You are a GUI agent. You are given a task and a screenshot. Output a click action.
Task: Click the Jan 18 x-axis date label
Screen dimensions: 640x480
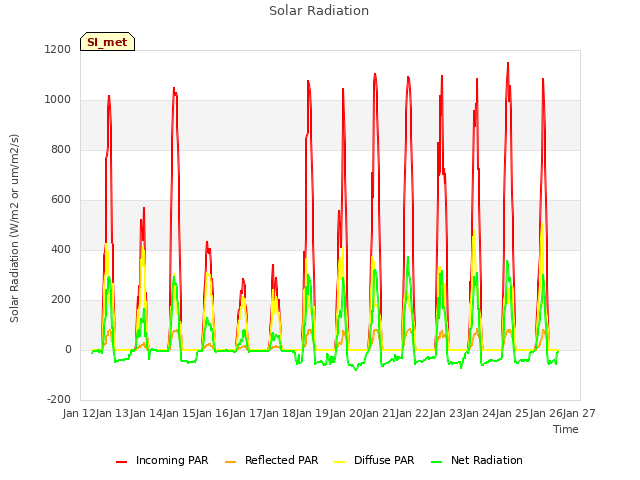[279, 413]
